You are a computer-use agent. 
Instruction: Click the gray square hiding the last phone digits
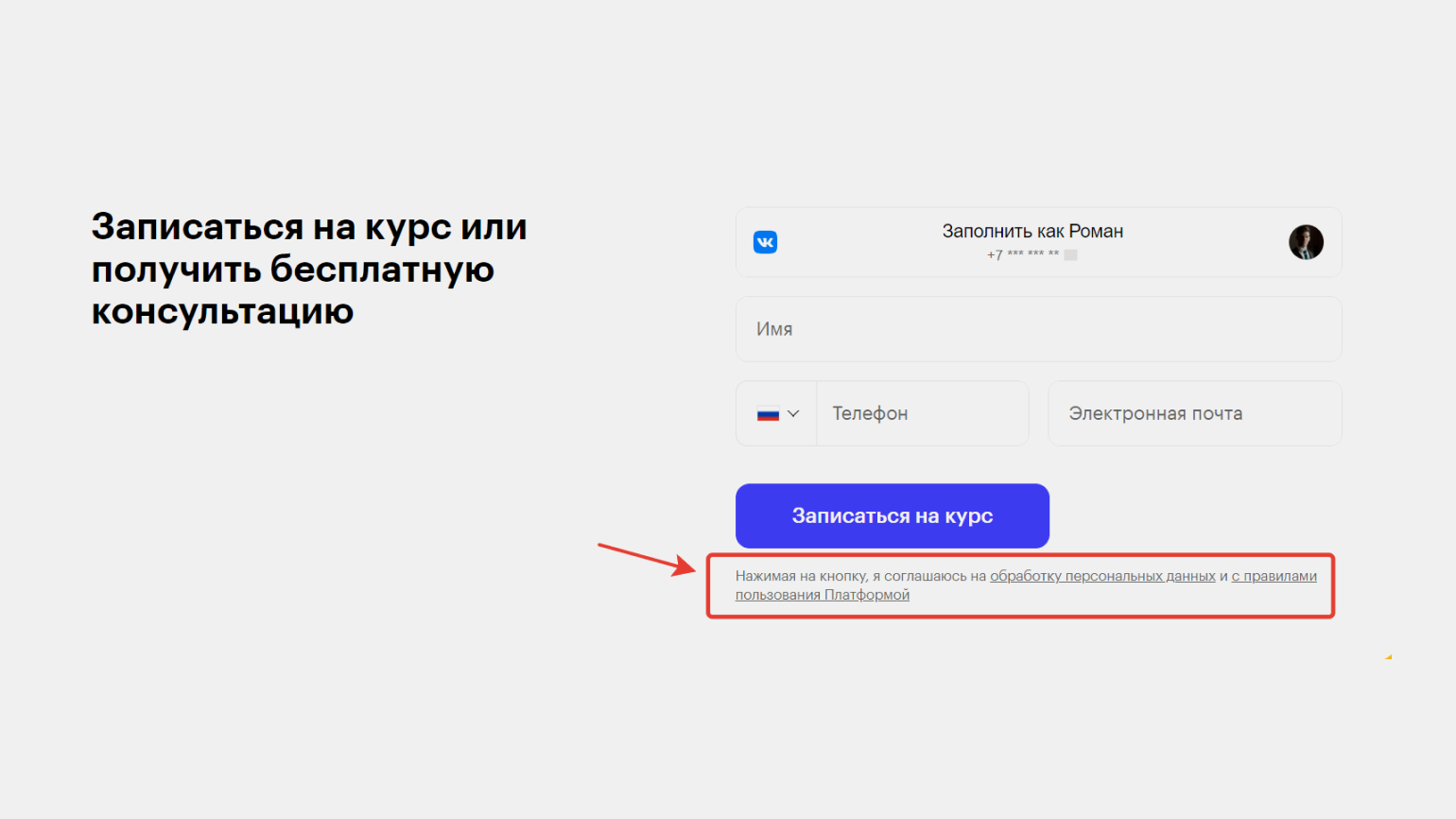coord(1070,254)
